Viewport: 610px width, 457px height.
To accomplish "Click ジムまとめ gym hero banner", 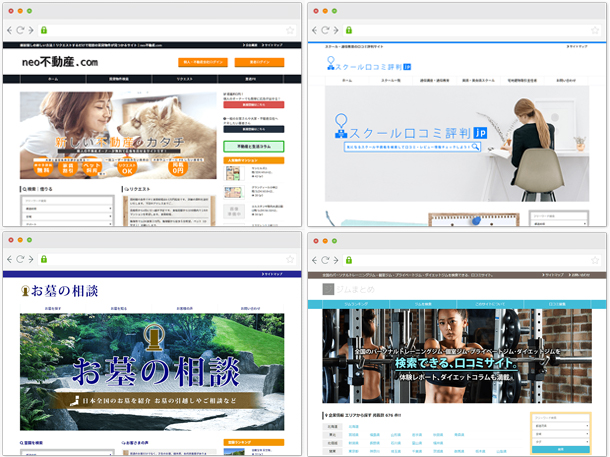I will (x=457, y=356).
